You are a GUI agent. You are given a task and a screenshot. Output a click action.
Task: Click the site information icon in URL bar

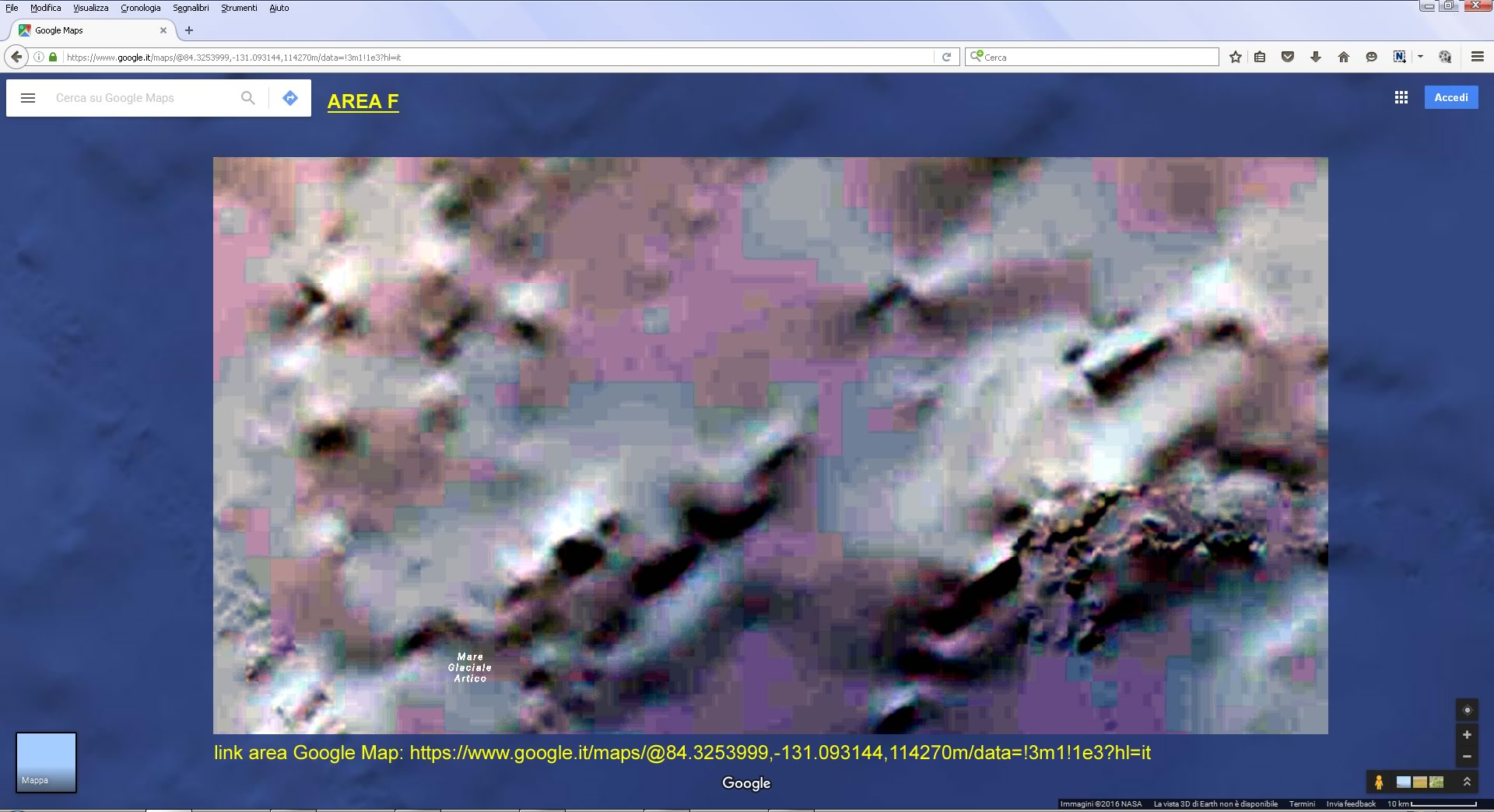[x=38, y=57]
